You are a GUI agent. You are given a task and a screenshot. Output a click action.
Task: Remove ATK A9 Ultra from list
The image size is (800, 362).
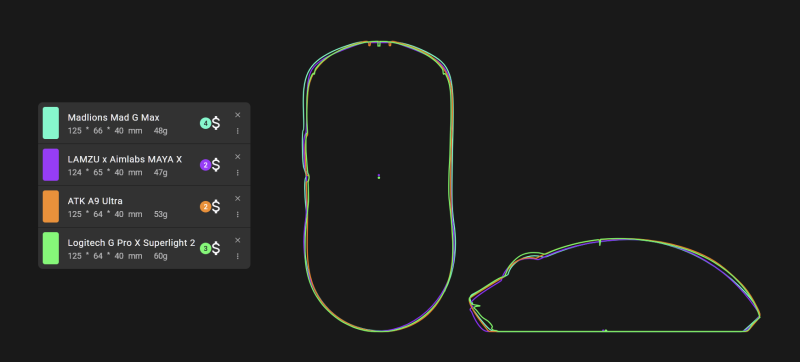(x=237, y=199)
